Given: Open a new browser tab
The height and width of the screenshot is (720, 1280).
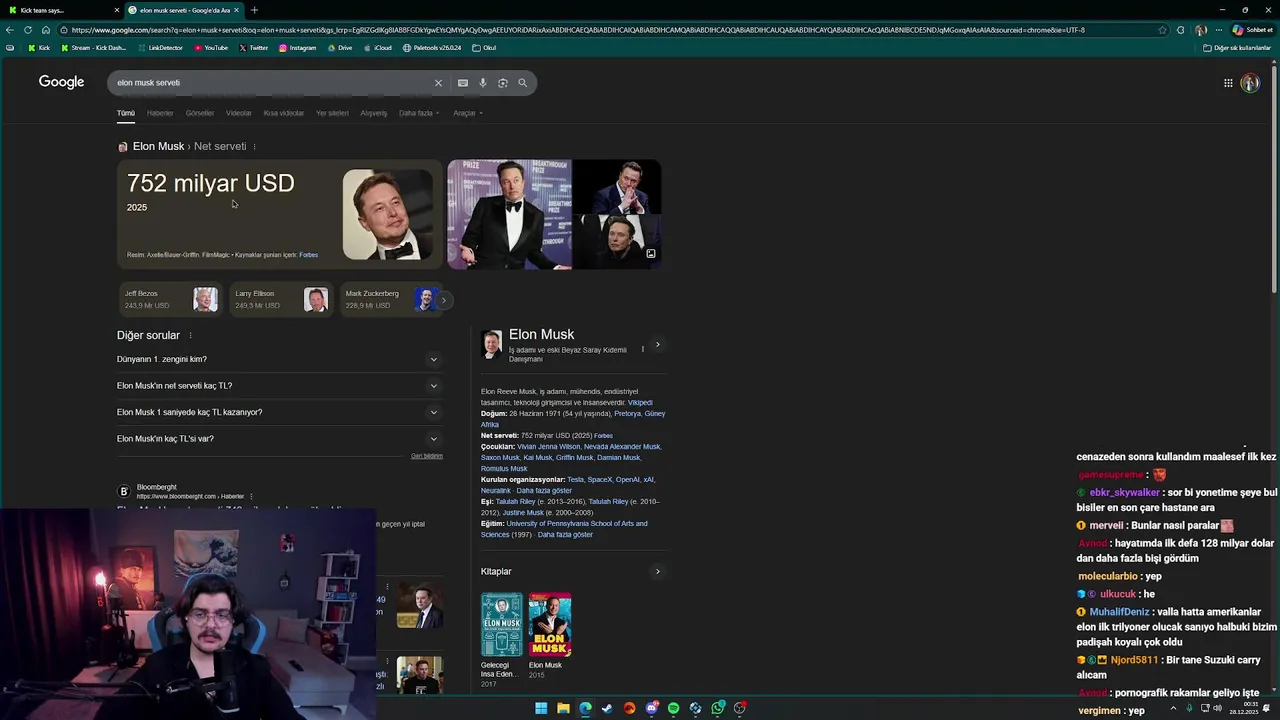Looking at the screenshot, I should pos(254,10).
